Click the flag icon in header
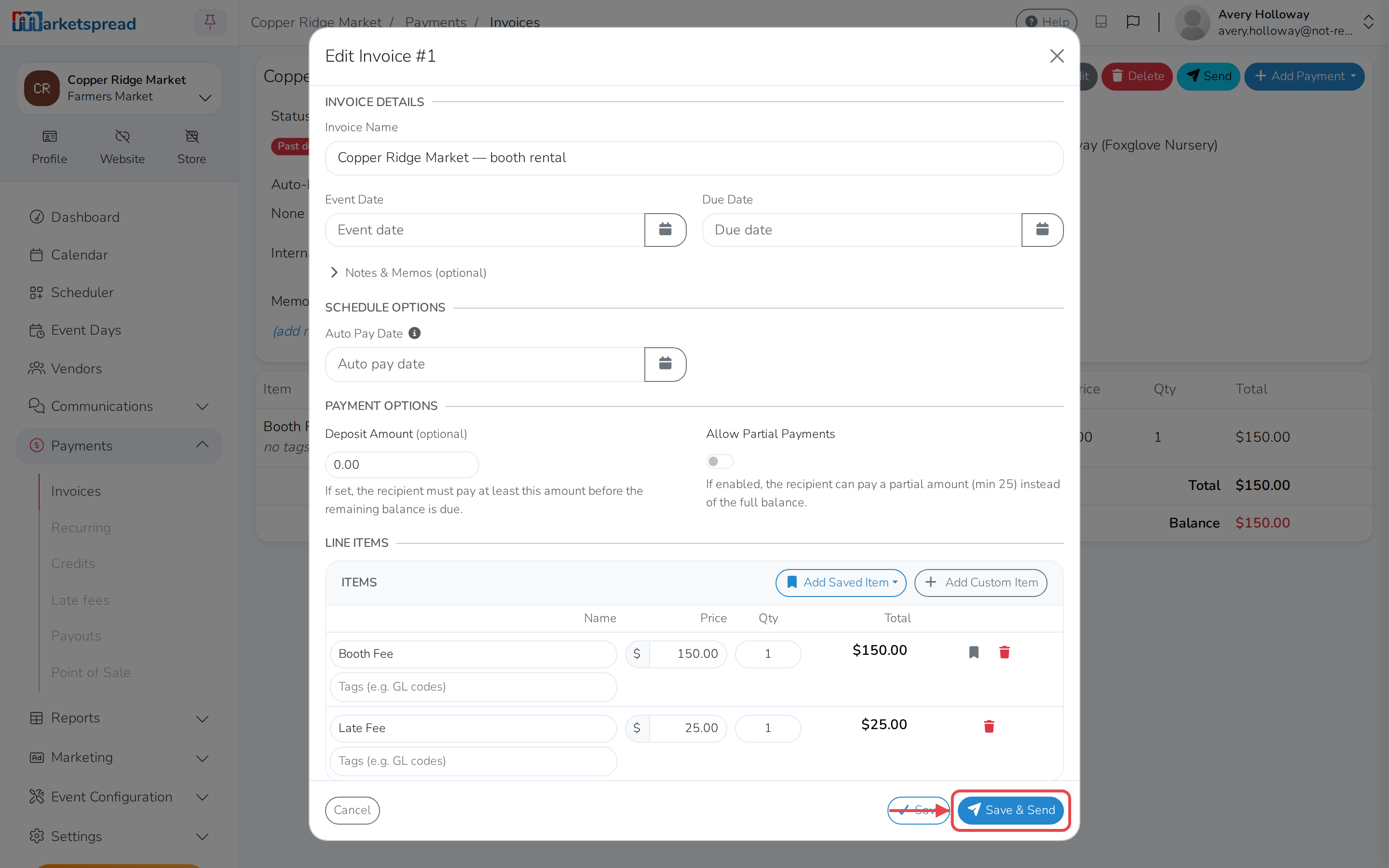Viewport: 1389px width, 868px height. (x=1132, y=22)
